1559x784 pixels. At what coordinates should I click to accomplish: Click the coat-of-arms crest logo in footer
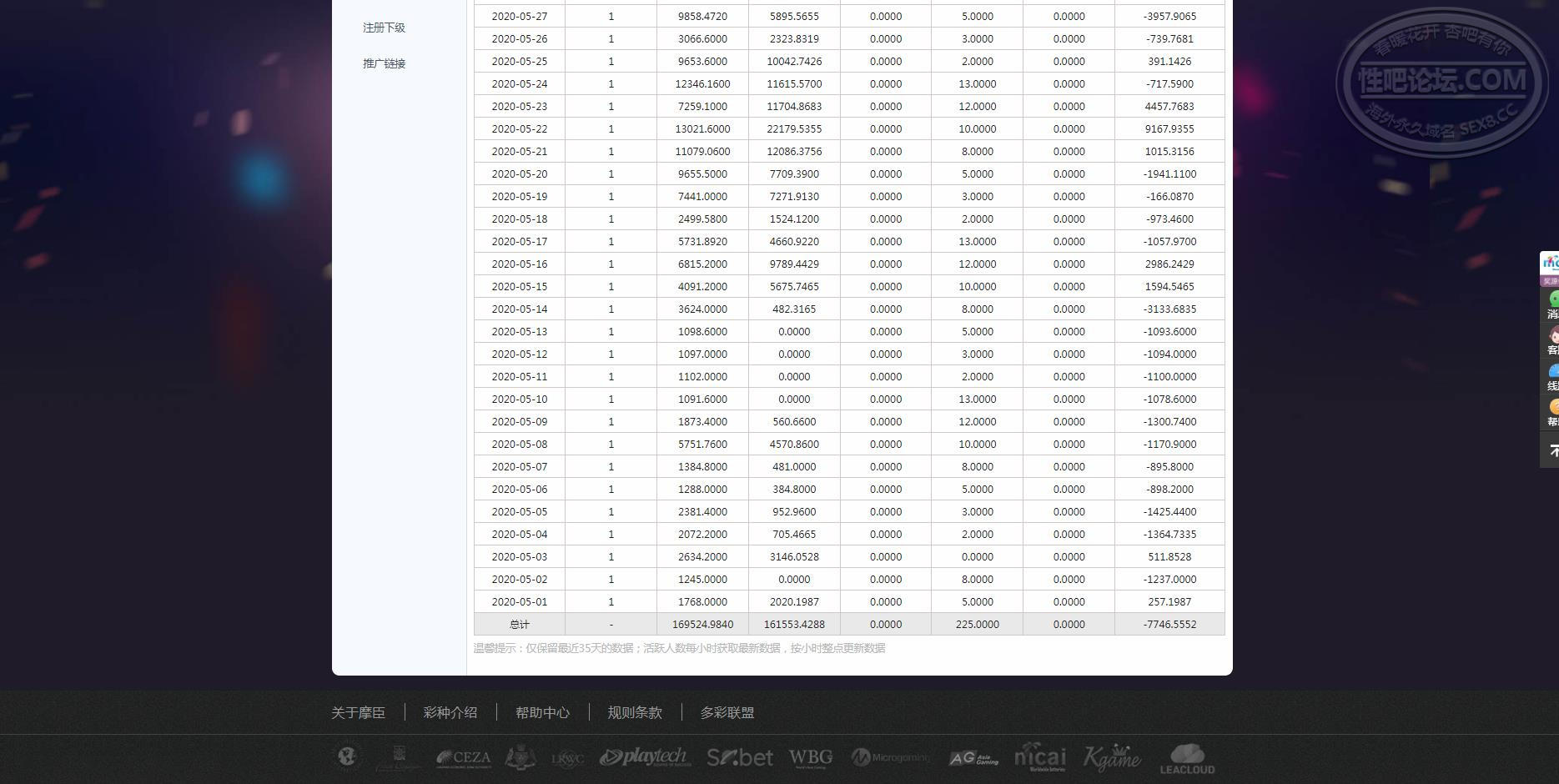click(521, 756)
